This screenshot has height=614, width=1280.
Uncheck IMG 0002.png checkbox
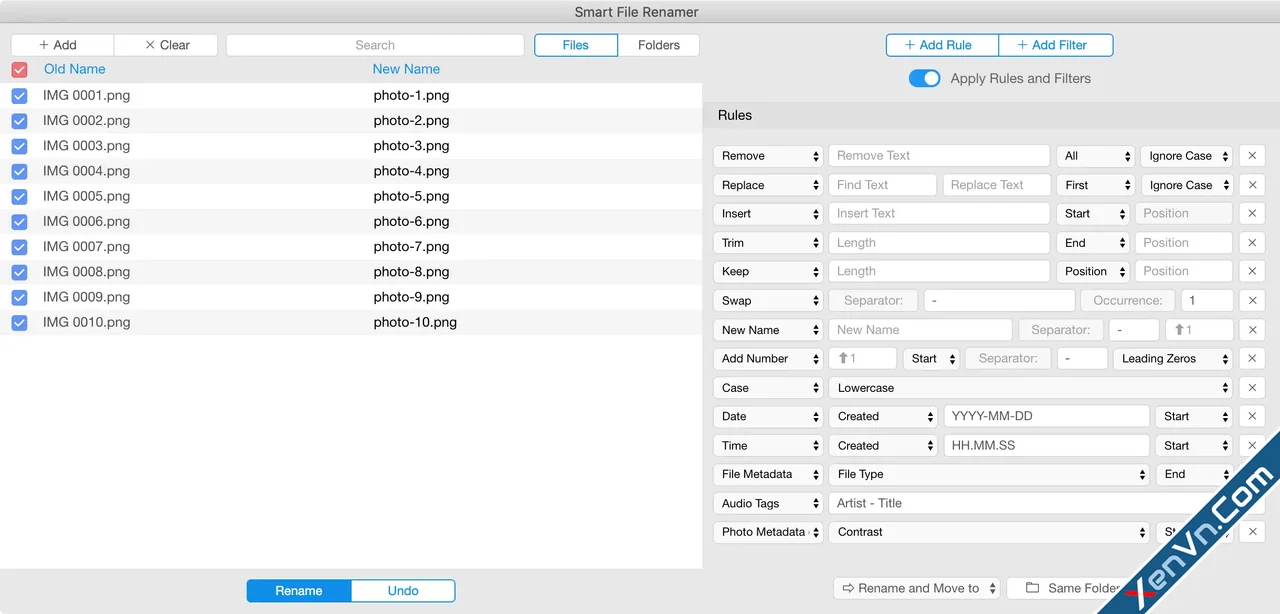coord(19,121)
